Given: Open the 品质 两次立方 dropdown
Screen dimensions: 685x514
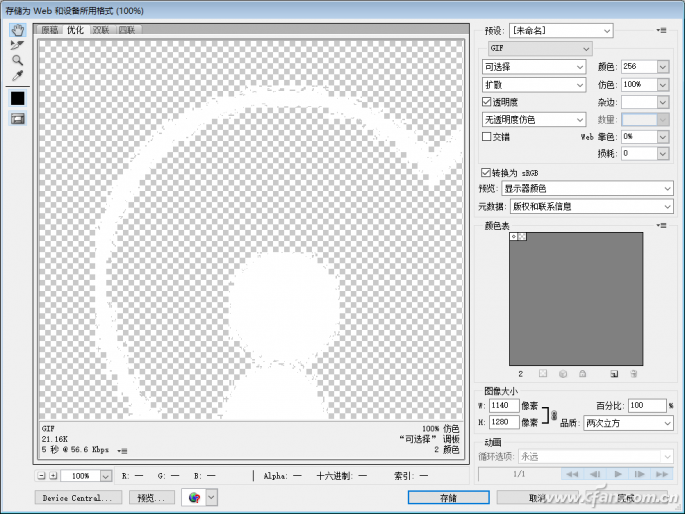Looking at the screenshot, I should (x=628, y=423).
